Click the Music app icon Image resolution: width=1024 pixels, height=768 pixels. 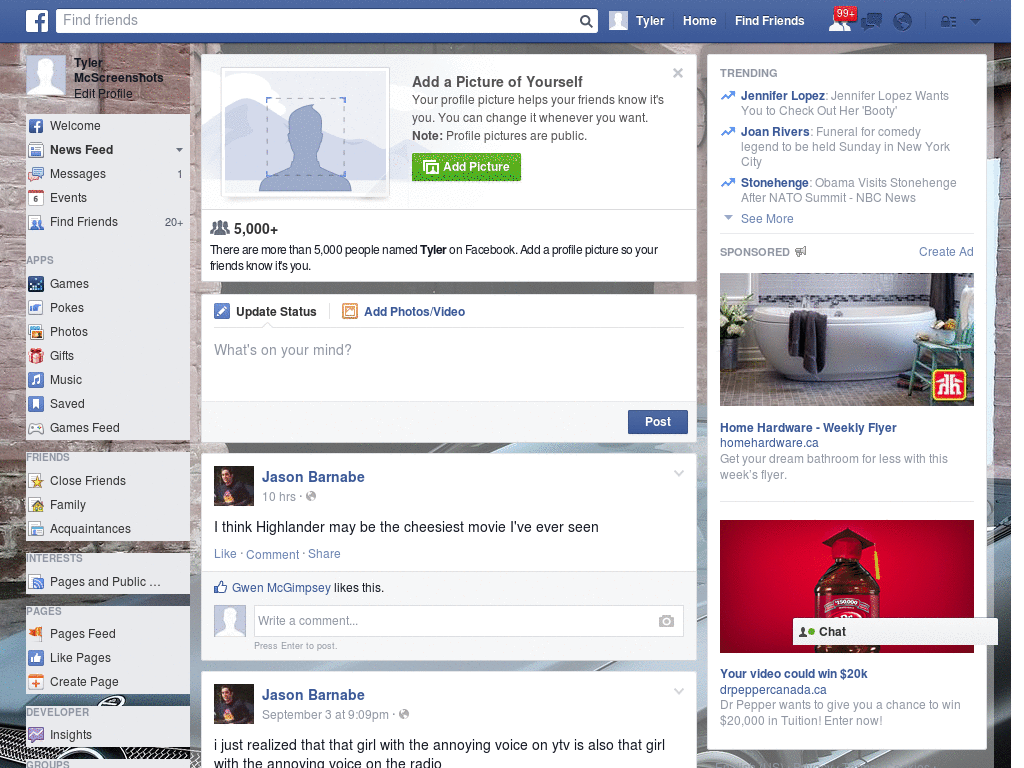(36, 380)
